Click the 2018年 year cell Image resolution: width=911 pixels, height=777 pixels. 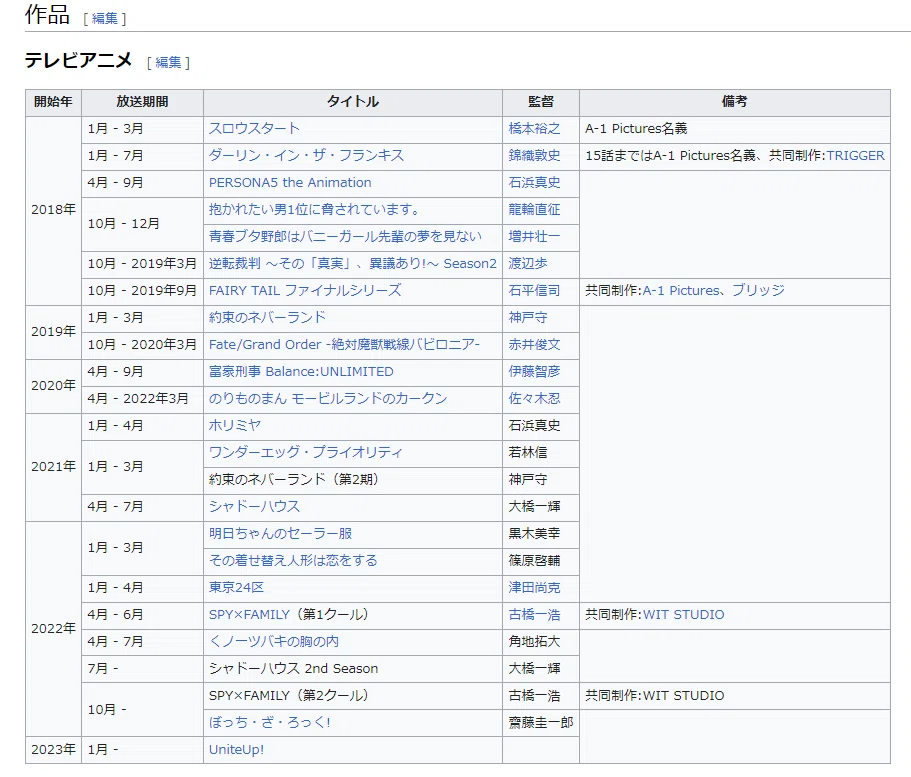(53, 210)
